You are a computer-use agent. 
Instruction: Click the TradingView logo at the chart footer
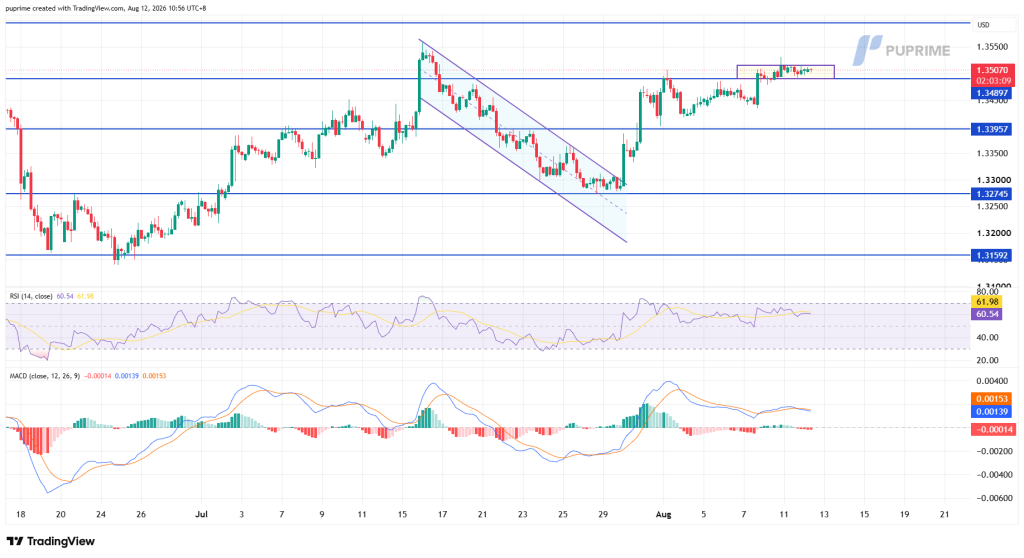click(x=51, y=541)
